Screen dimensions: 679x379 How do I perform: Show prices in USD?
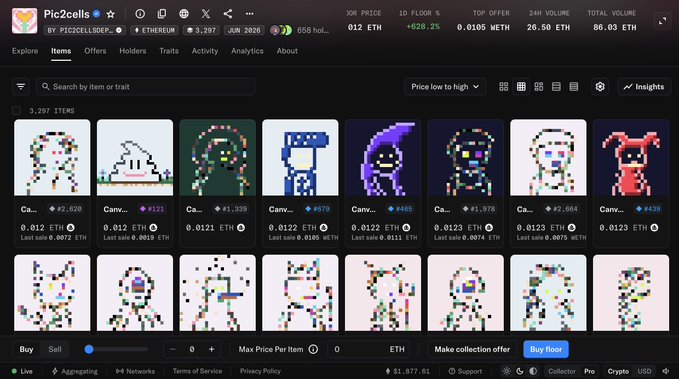point(644,371)
